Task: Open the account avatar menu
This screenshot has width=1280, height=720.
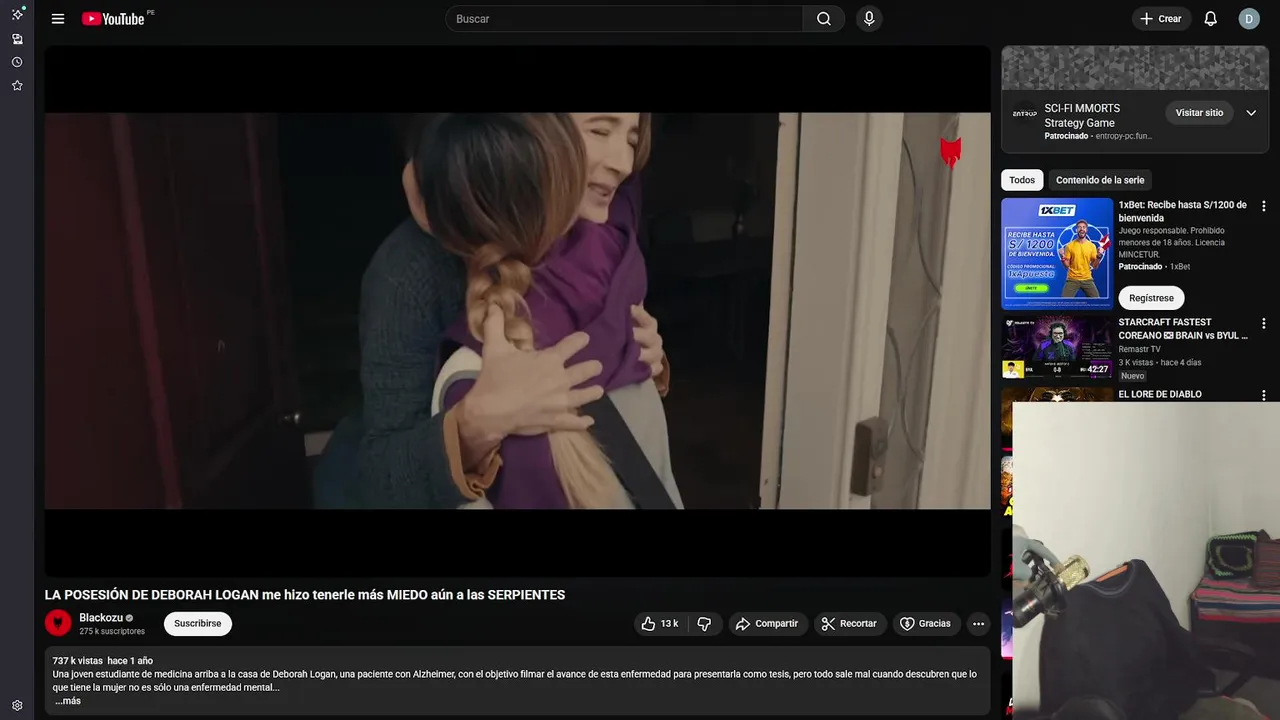Action: [x=1249, y=19]
